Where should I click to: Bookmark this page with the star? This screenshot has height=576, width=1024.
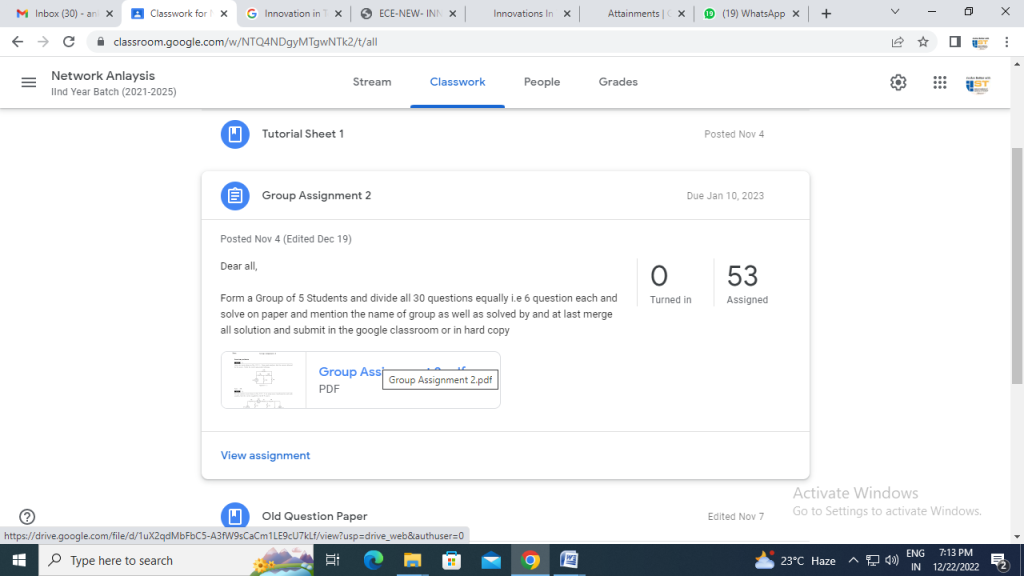[923, 42]
